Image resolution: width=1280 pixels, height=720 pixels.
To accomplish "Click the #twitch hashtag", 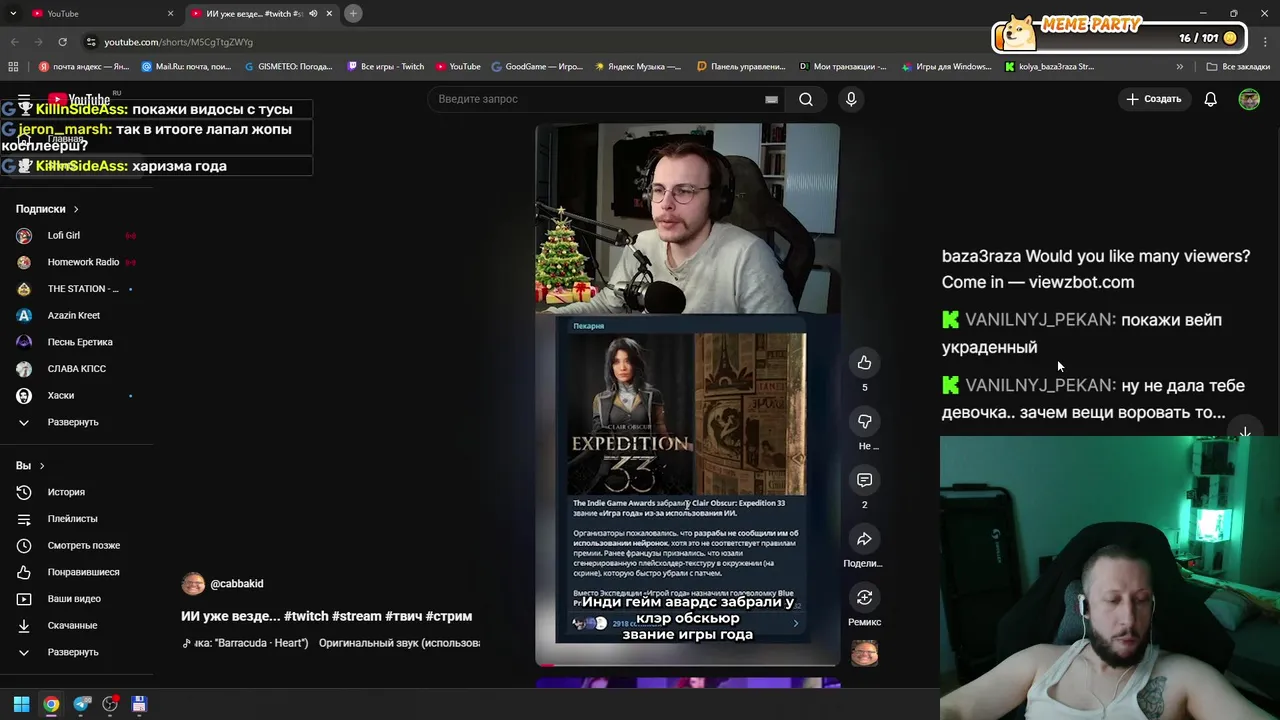I will (306, 616).
